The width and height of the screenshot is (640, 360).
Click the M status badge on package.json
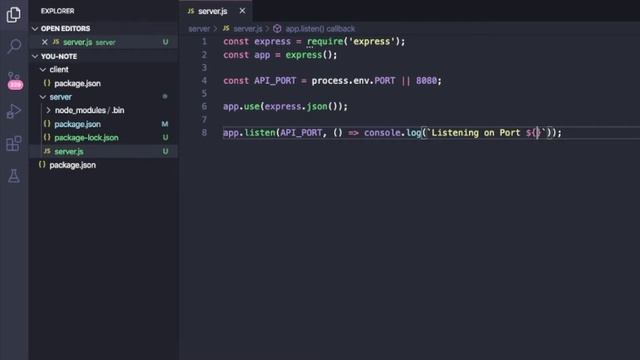tap(165, 124)
